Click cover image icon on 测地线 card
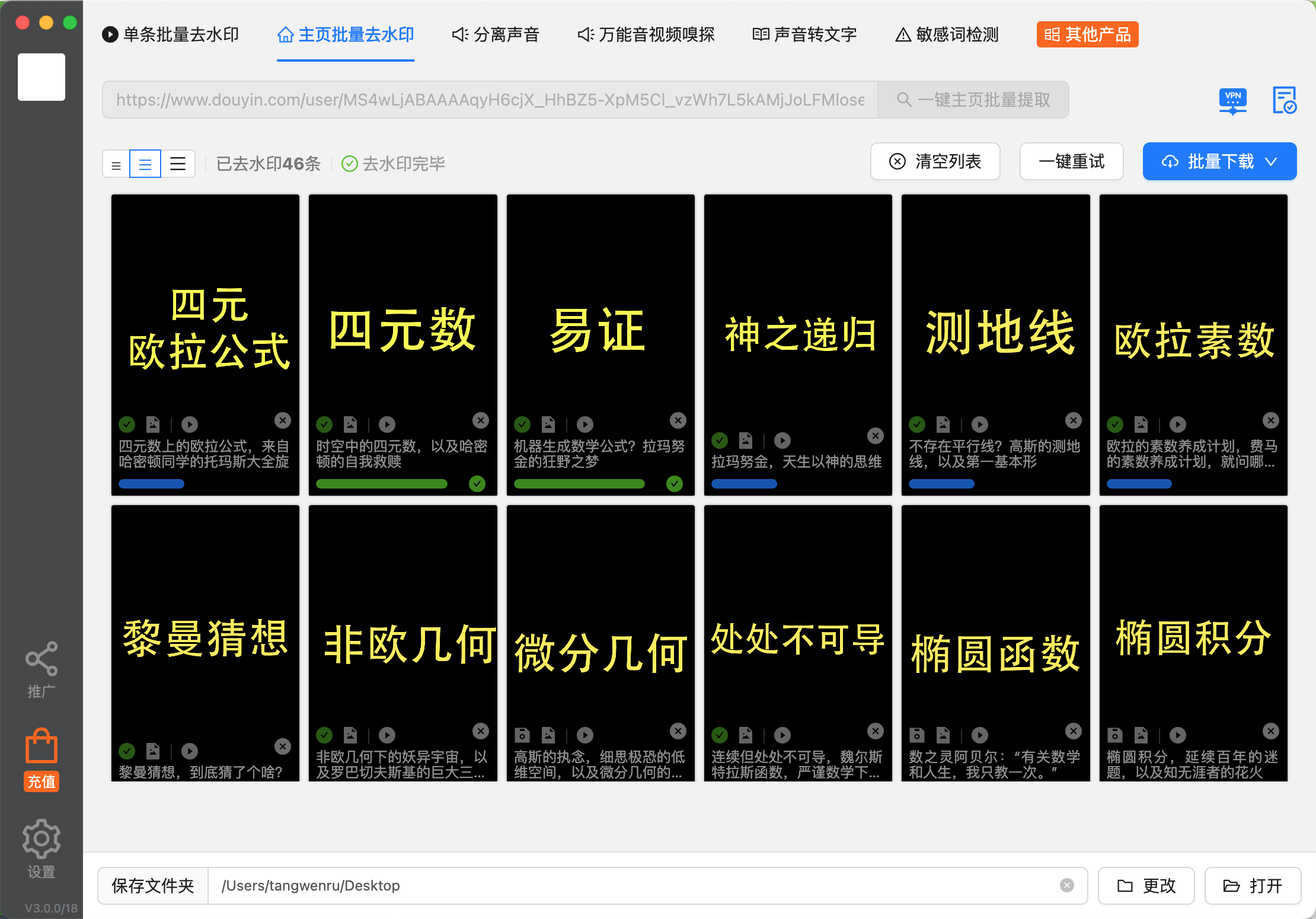Image resolution: width=1316 pixels, height=919 pixels. pos(943,425)
